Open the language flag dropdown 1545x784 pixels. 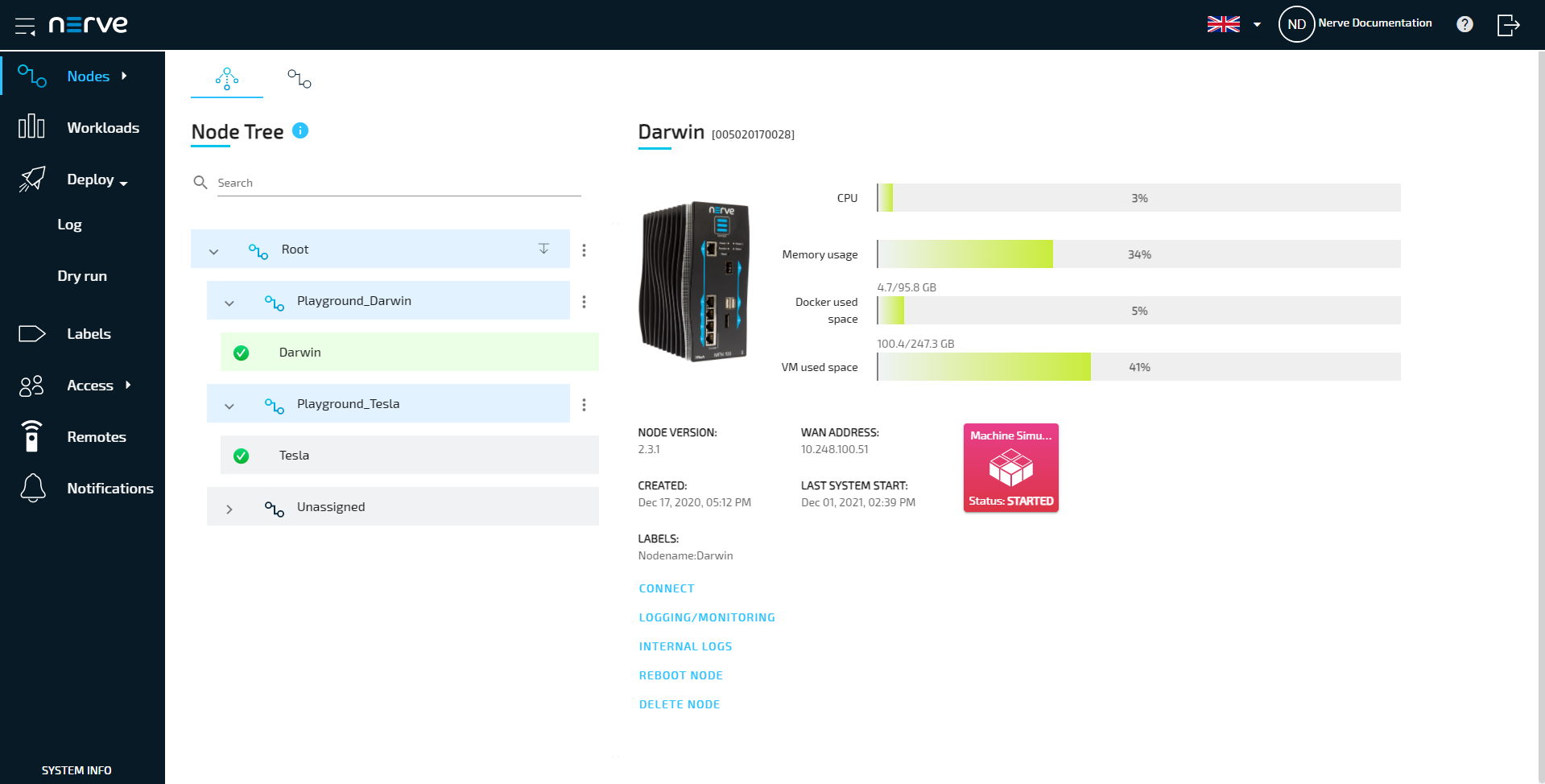click(x=1233, y=24)
